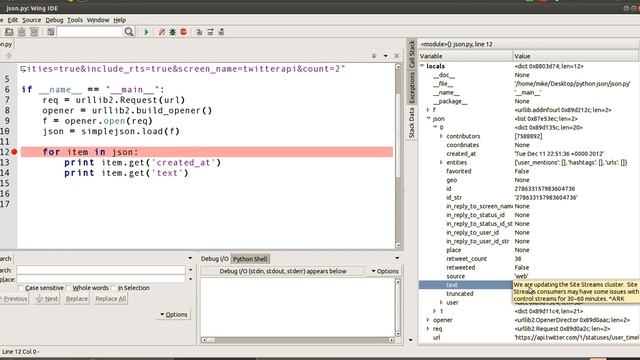This screenshot has width=640, height=360.
Task: Toggle the In Selection checkbox
Action: [x=113, y=288]
